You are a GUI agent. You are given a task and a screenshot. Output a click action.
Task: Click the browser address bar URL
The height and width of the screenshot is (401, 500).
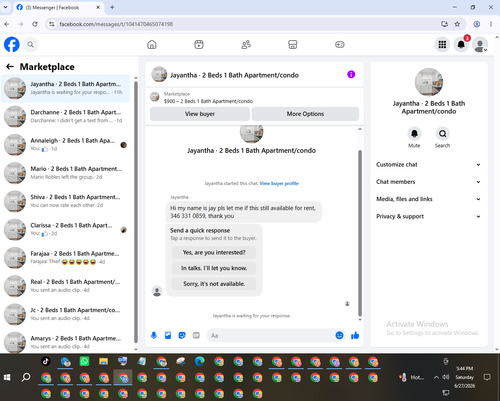click(116, 24)
